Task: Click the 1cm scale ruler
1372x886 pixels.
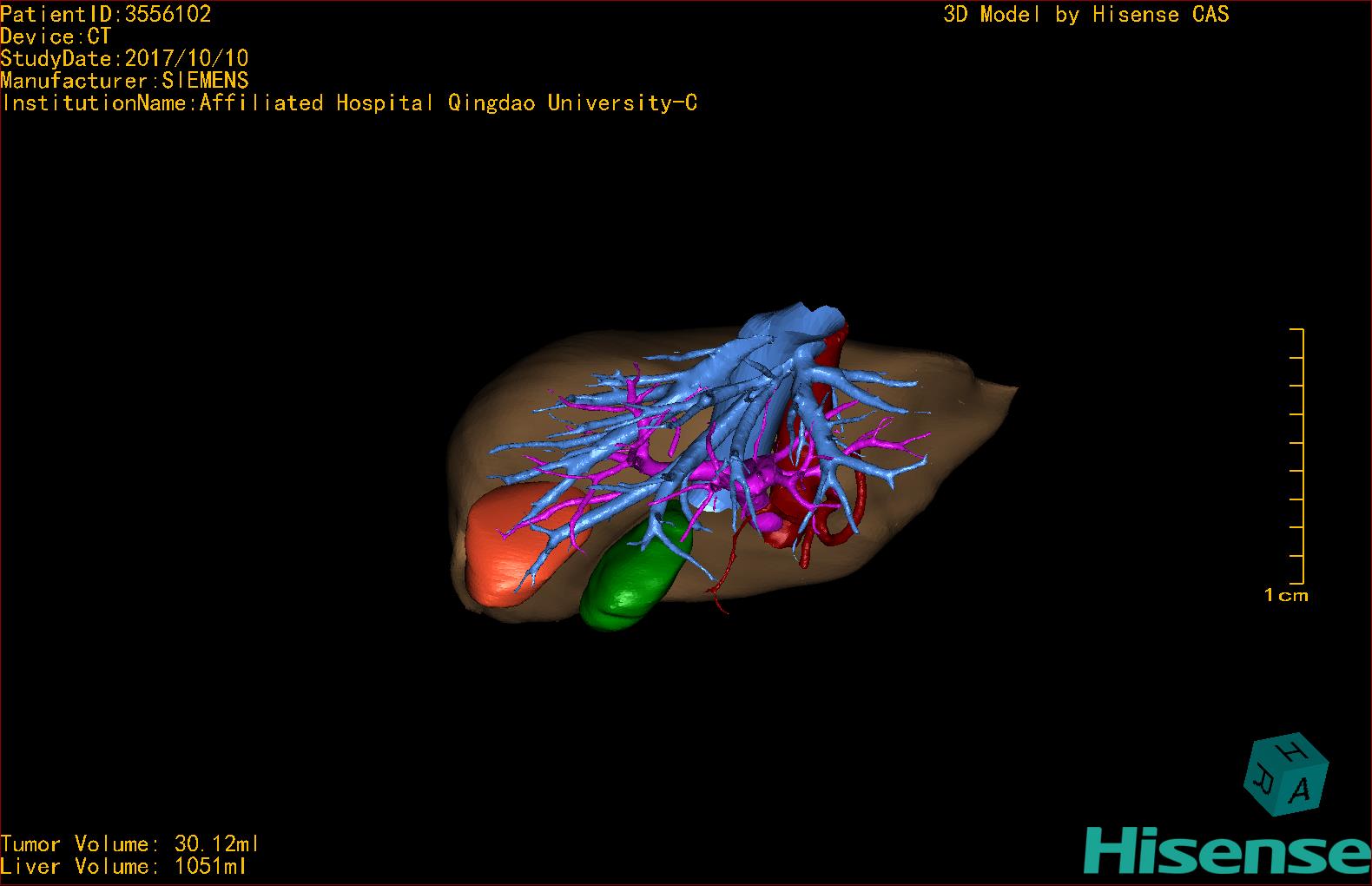Action: pos(1297,456)
